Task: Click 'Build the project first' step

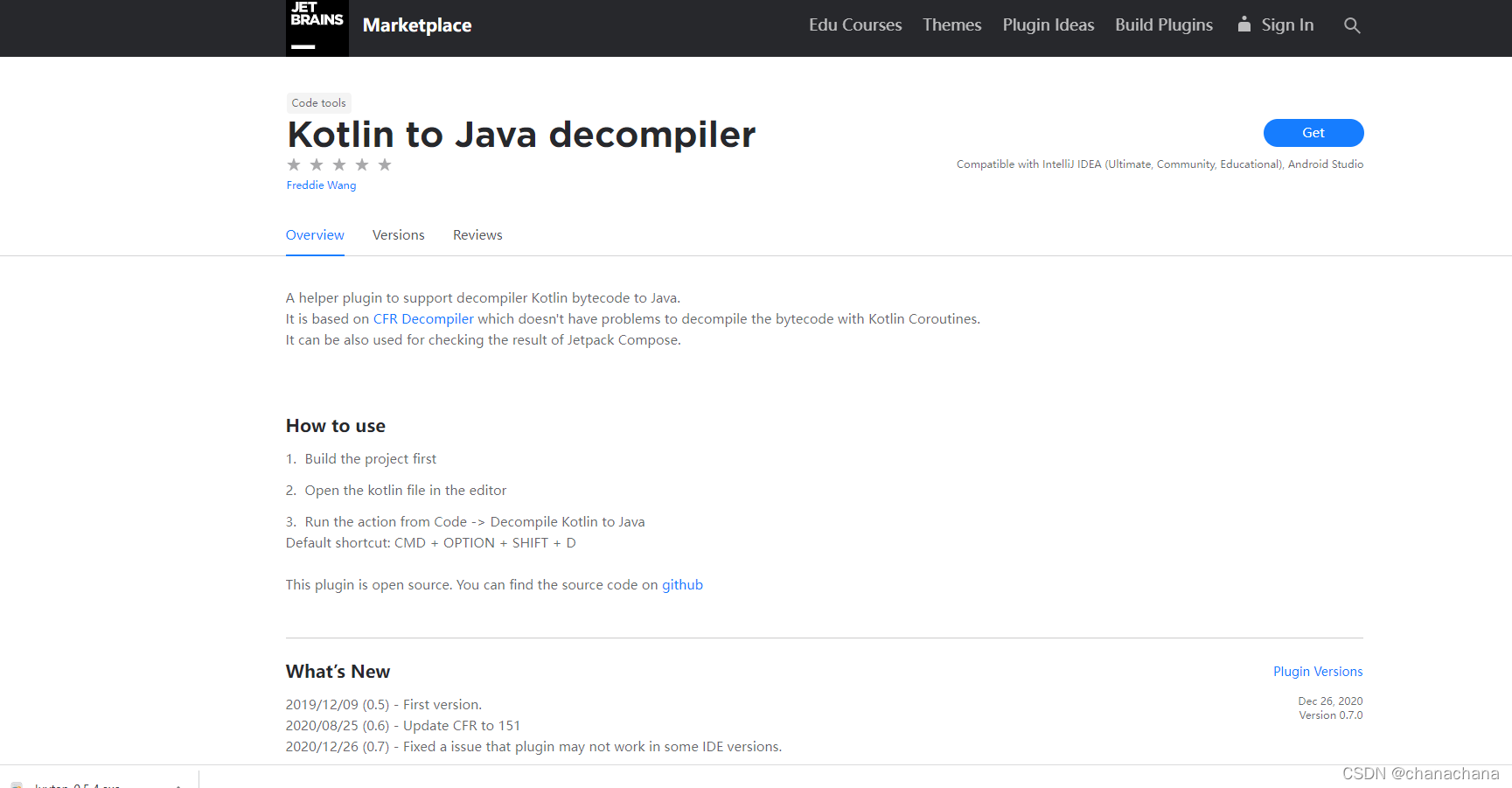Action: 371,459
